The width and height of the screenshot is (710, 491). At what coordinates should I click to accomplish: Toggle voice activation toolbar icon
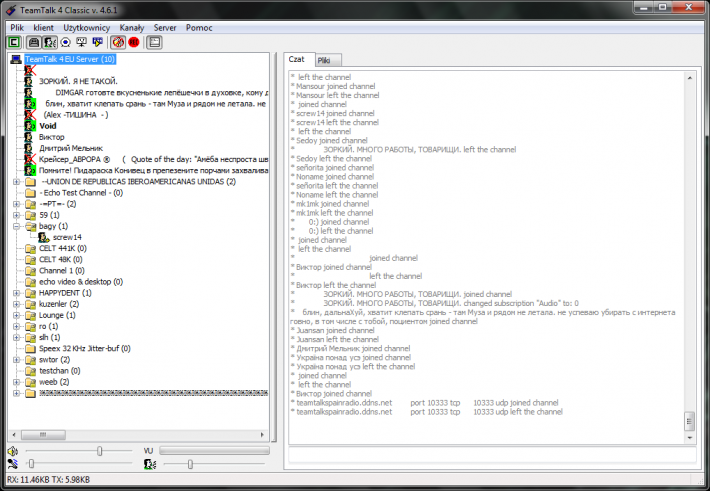pyautogui.click(x=50, y=42)
